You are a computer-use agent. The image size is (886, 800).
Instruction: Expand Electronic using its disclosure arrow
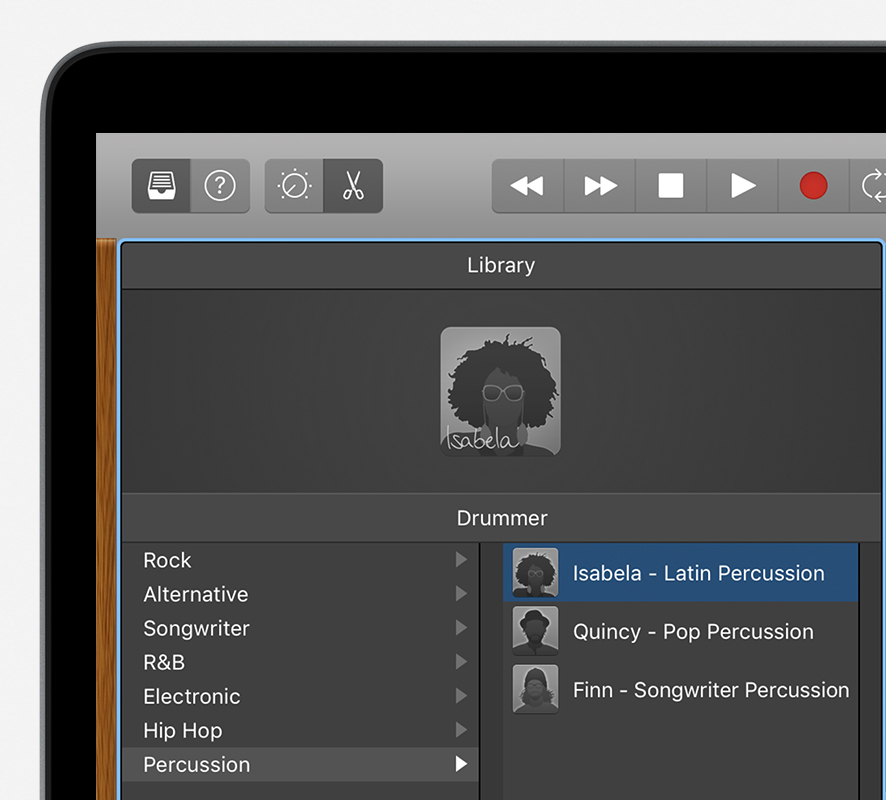[461, 696]
